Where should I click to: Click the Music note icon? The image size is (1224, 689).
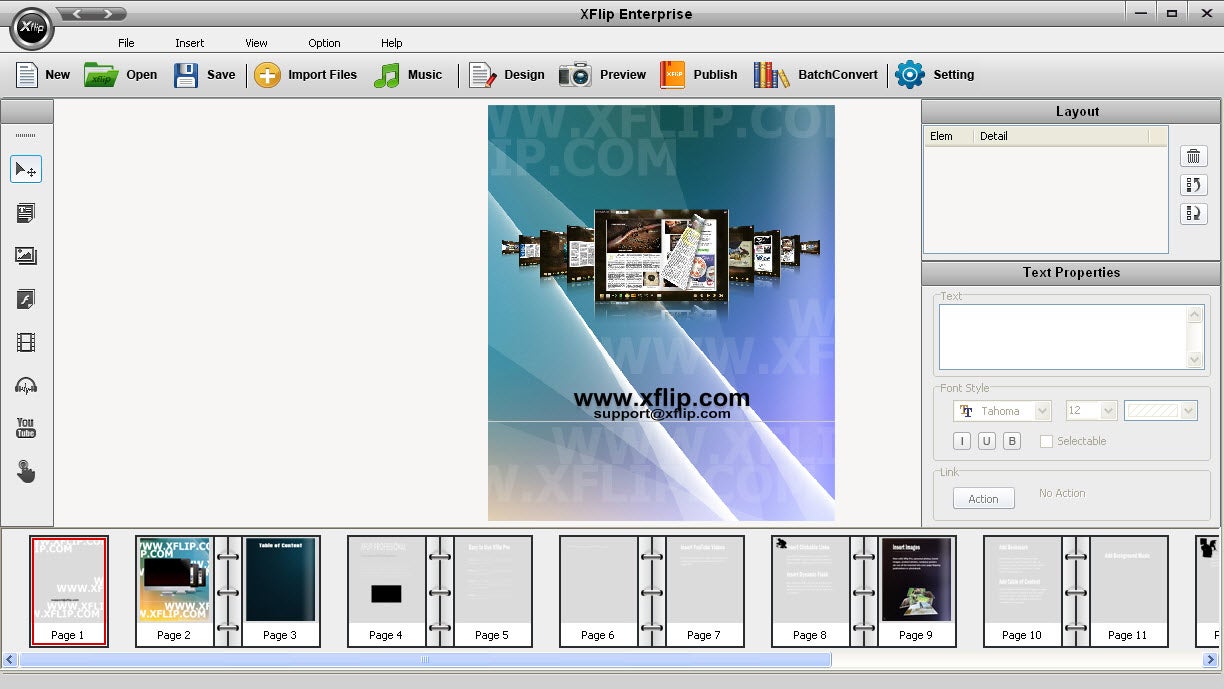click(386, 74)
